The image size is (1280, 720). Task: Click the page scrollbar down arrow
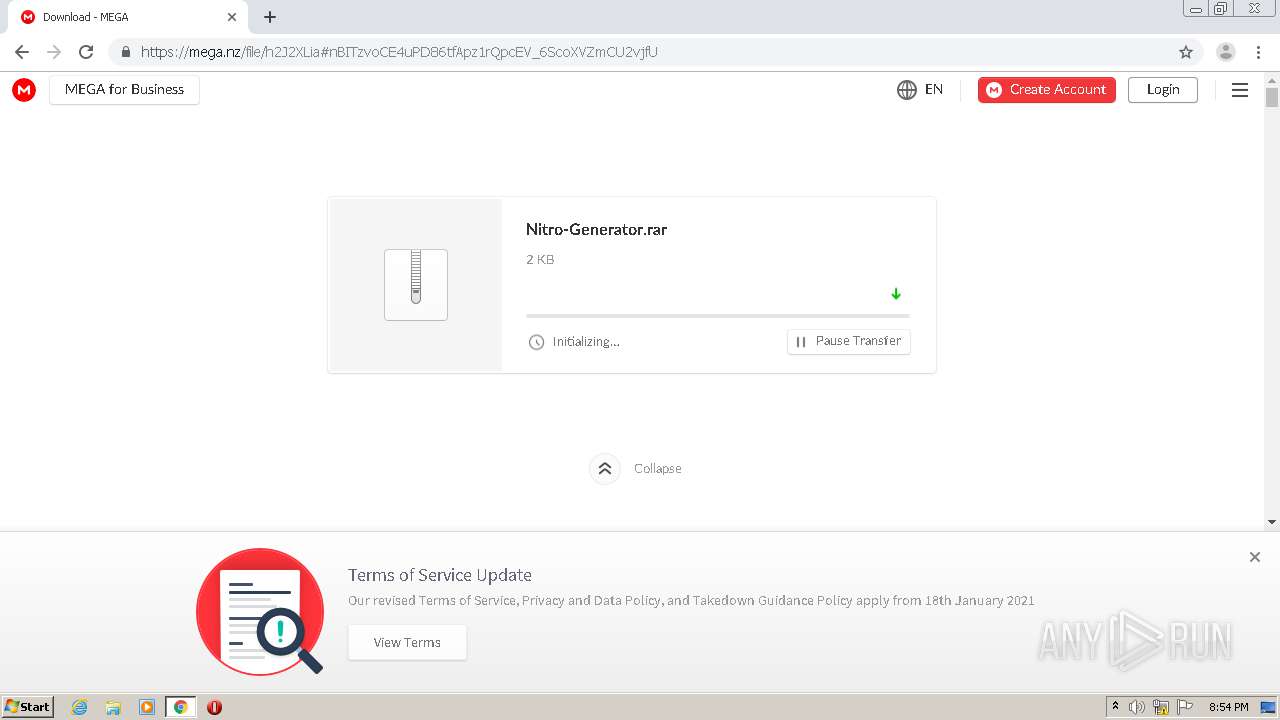point(1272,522)
